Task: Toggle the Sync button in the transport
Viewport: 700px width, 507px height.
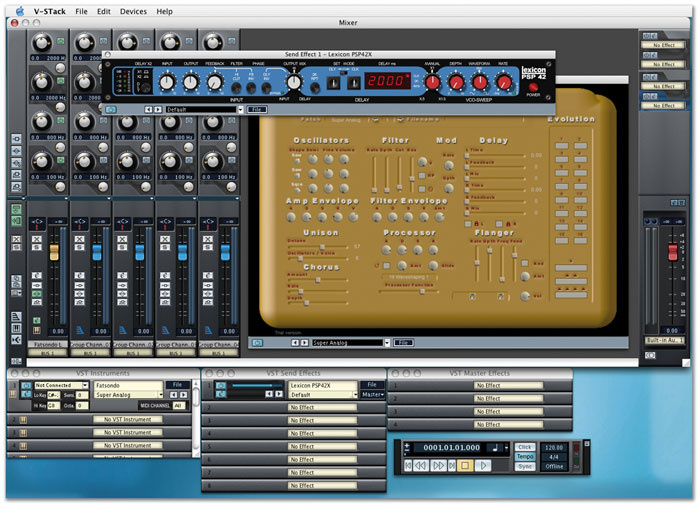Action: pos(525,466)
